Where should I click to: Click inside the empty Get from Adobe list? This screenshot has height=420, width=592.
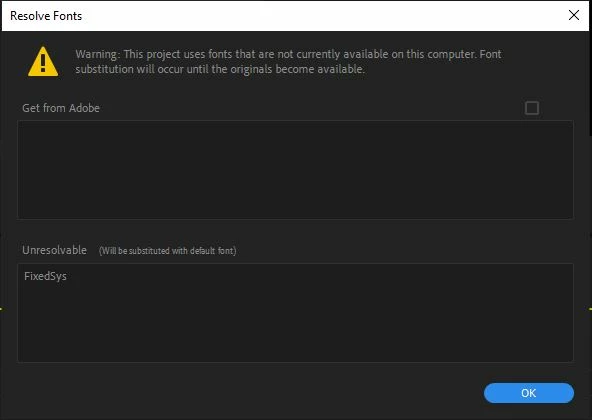(295, 170)
